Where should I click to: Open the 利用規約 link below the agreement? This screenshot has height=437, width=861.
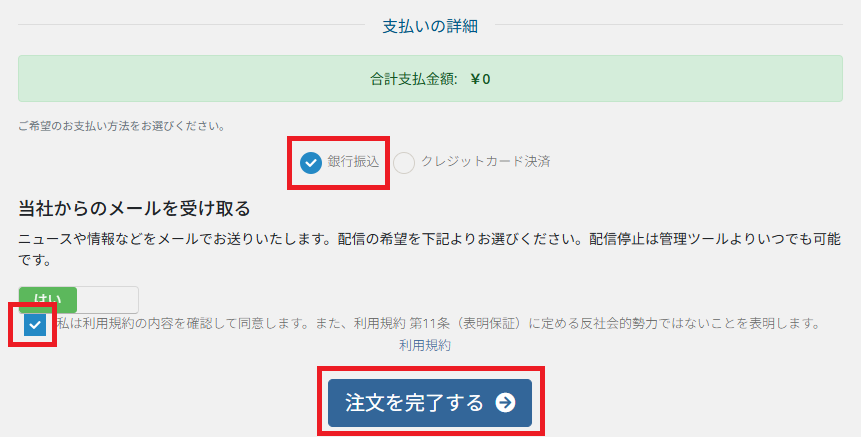click(425, 345)
